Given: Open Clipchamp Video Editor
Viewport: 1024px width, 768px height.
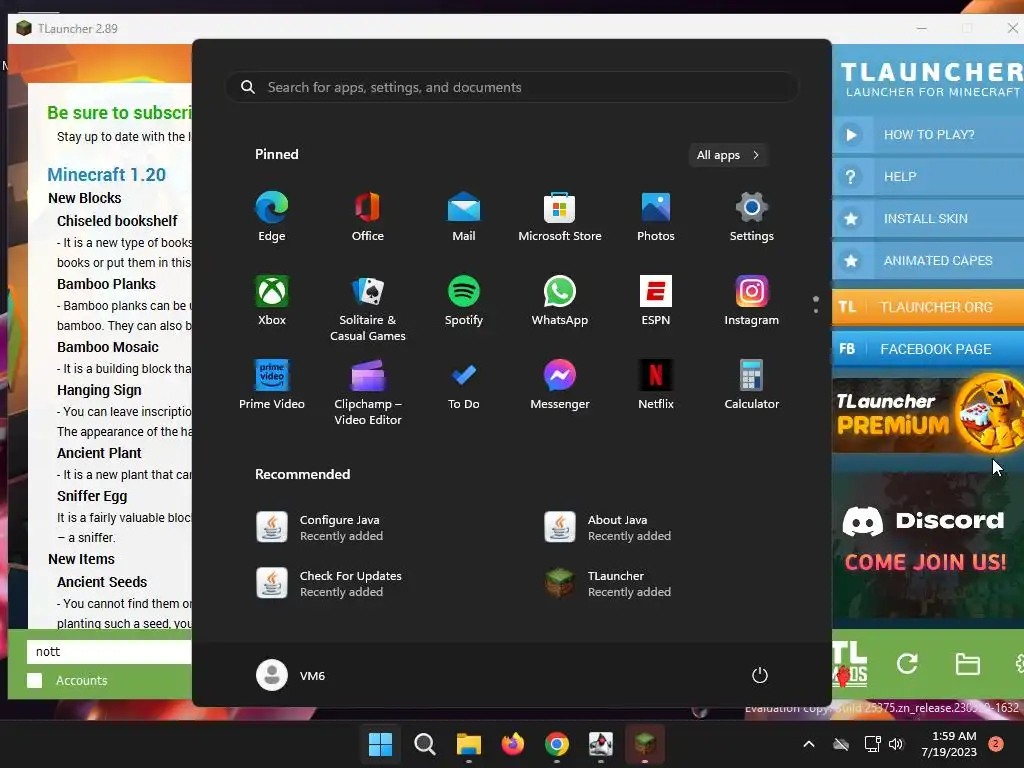Looking at the screenshot, I should 368,392.
